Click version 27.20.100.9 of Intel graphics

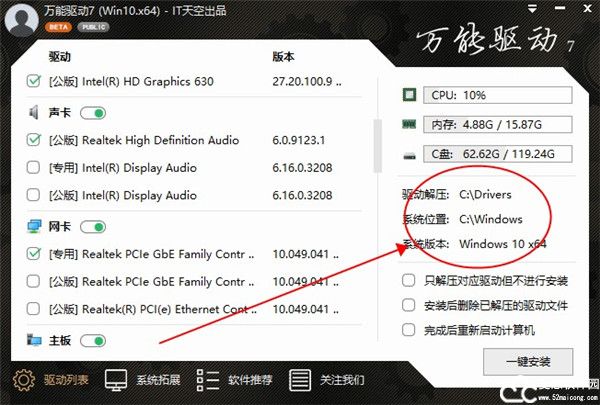click(307, 81)
